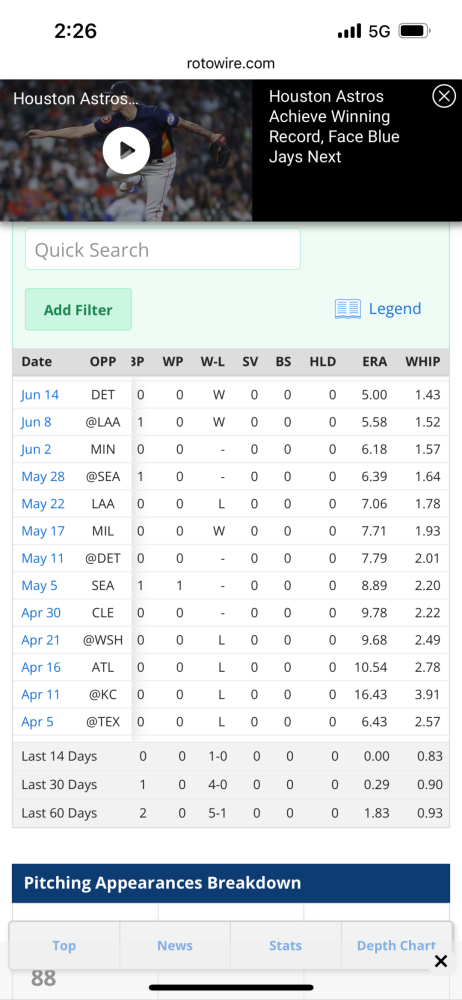The height and width of the screenshot is (1000, 462).
Task: Click the Add Filter button
Action: click(x=78, y=309)
